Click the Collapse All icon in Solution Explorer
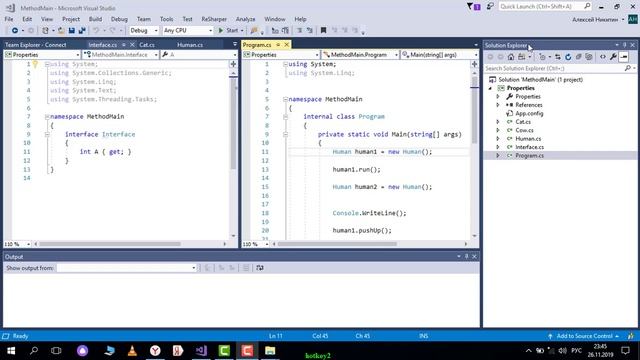640x360 pixels. tap(578, 57)
